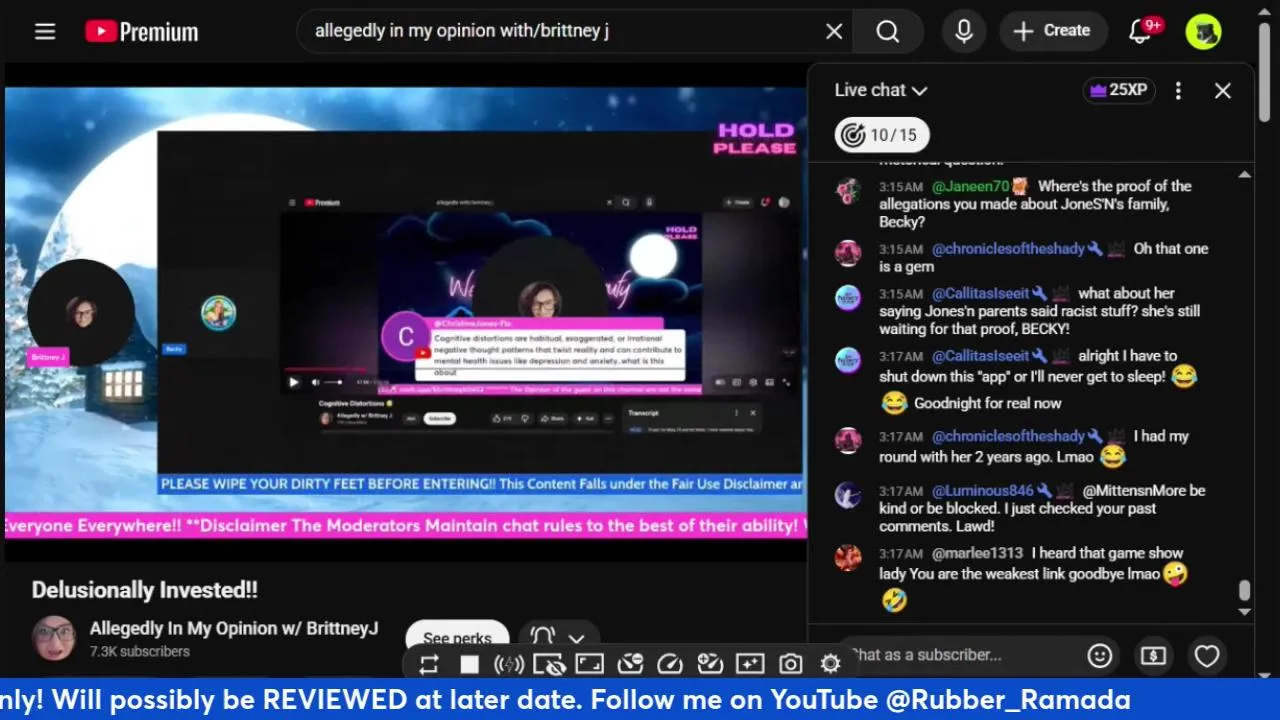Click the avatar beside @marlee1313's message
The image size is (1280, 720).
click(848, 558)
